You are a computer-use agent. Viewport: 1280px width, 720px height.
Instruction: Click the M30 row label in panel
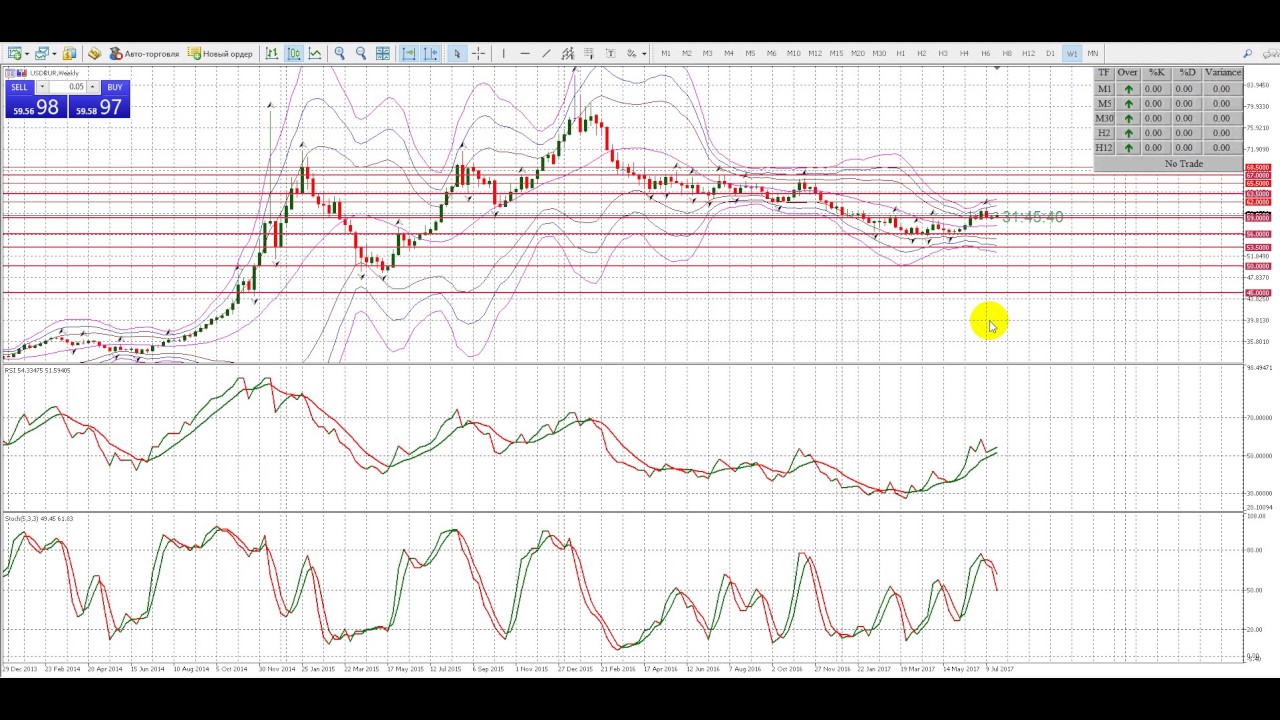coord(1104,118)
